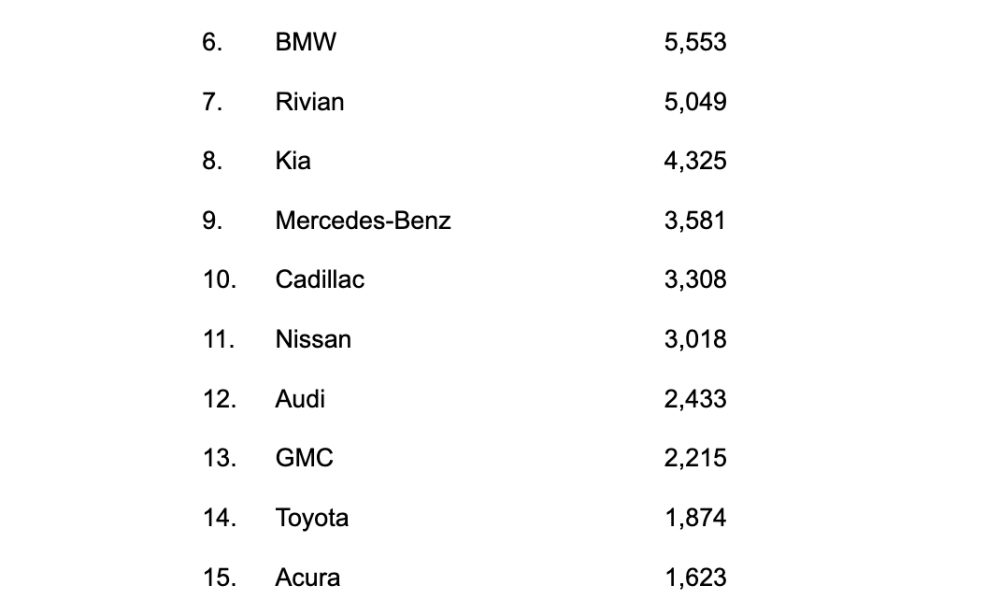The image size is (1000, 600).
Task: Select the 1,874 Toyota figure
Action: point(696,518)
